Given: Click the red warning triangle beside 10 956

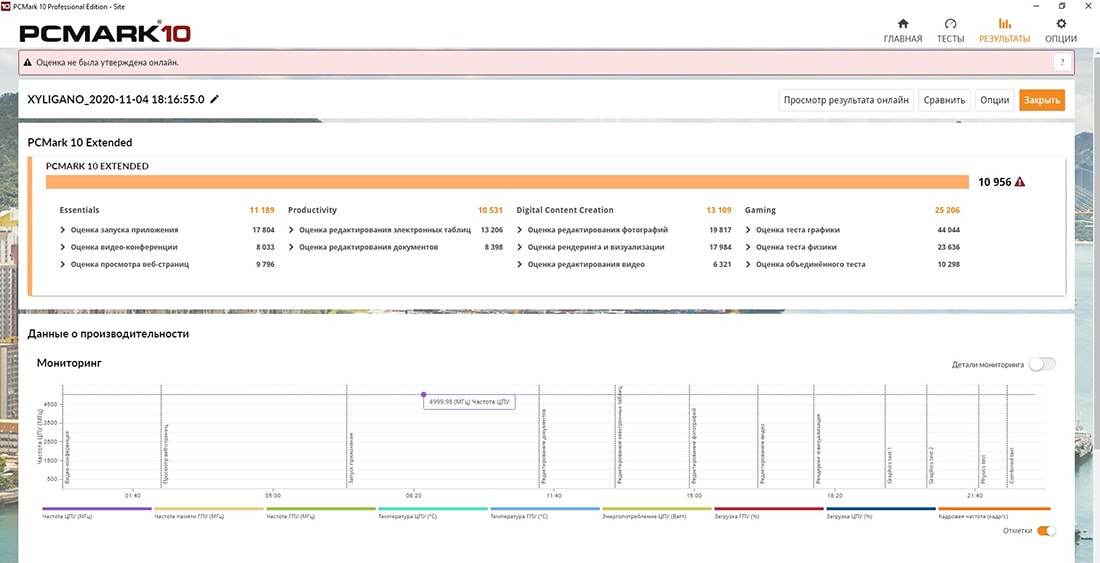Looking at the screenshot, I should (1020, 182).
